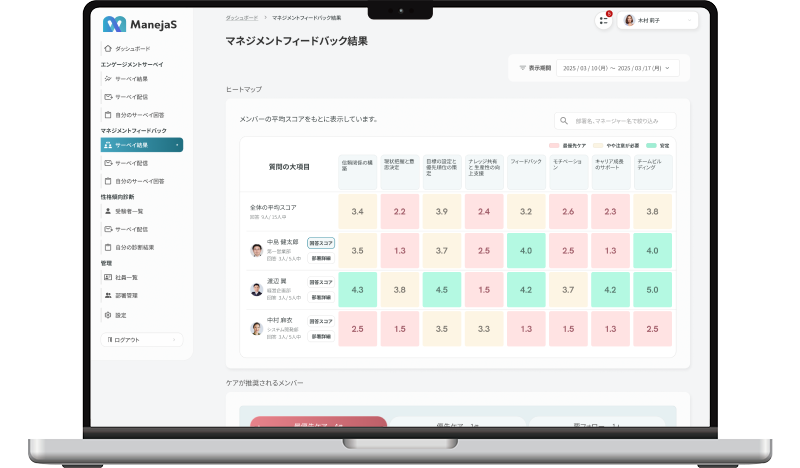Screen dimensions: 800x468
Task: Follow the ダッシュボード breadcrumb link
Action: tap(242, 18)
